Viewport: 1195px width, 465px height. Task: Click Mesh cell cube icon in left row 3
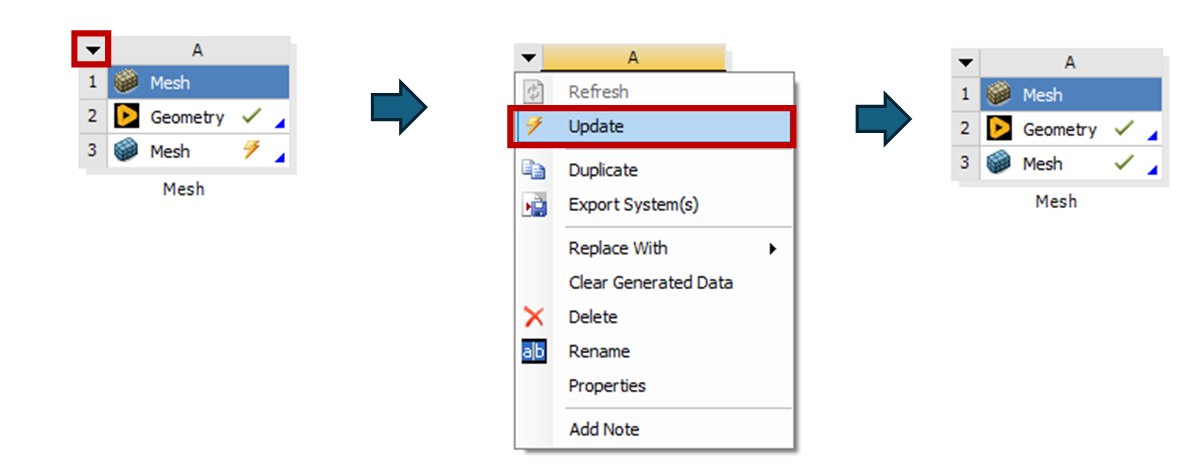(125, 151)
